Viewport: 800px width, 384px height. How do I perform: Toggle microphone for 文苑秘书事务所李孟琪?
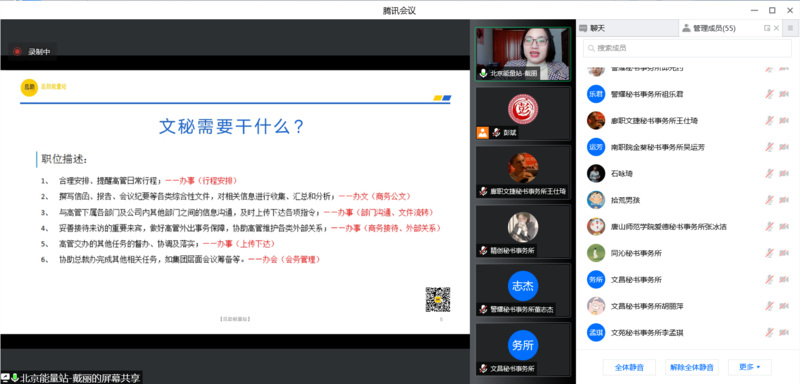[x=769, y=332]
